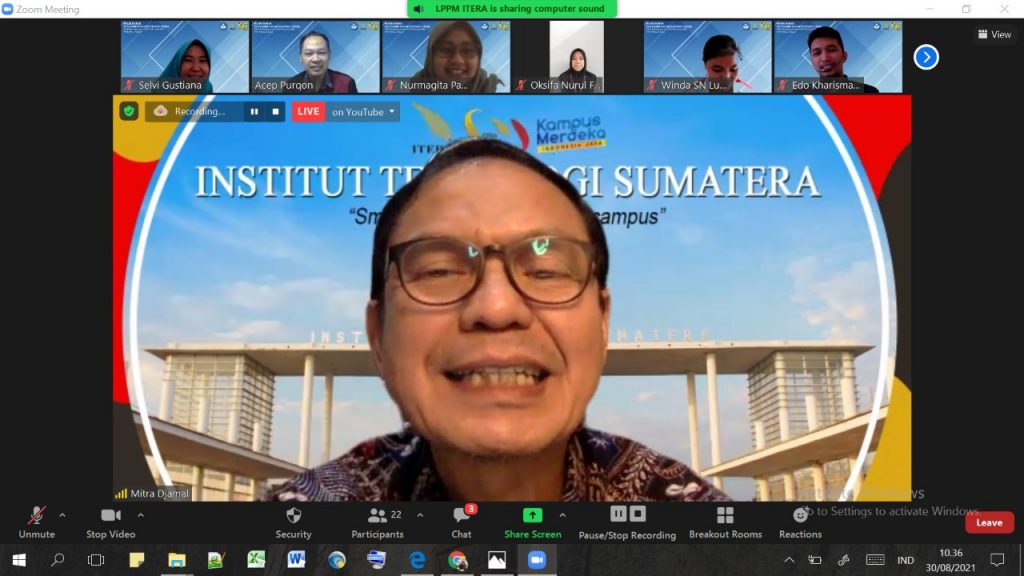Open the Windows notification center
Screen dimensions: 1024x576
[x=997, y=560]
